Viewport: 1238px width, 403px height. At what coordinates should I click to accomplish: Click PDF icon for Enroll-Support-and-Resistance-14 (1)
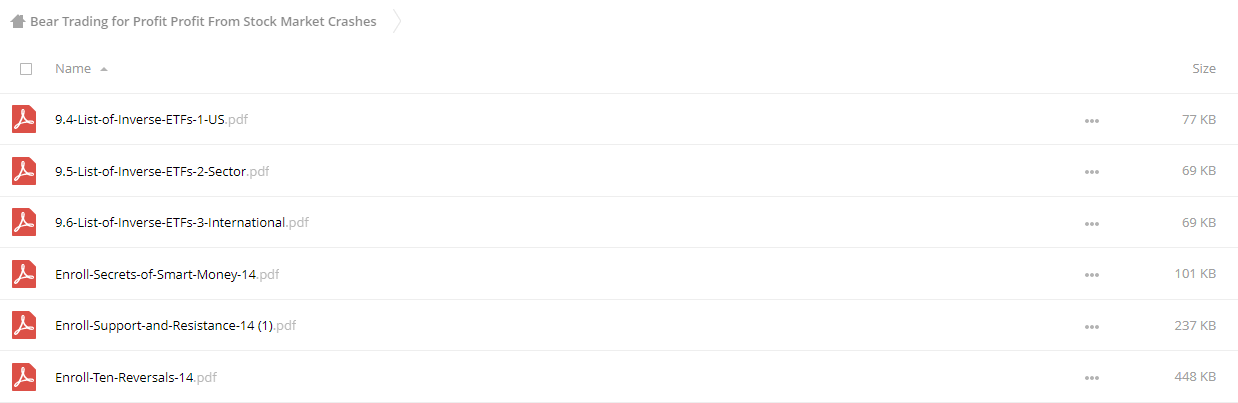click(24, 325)
